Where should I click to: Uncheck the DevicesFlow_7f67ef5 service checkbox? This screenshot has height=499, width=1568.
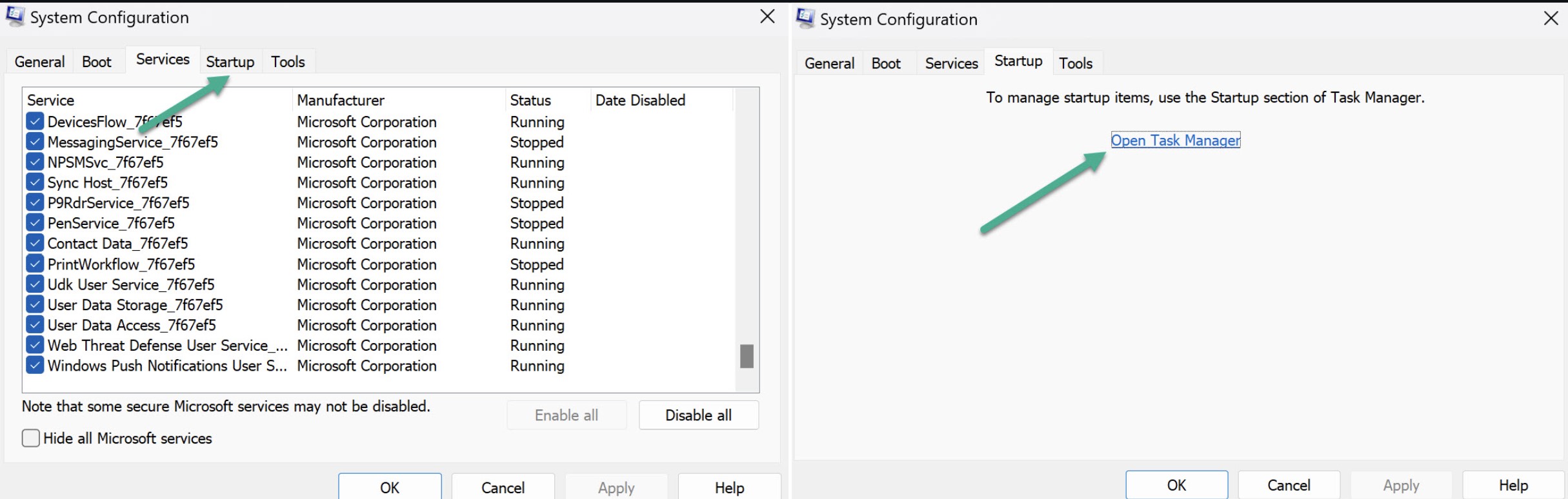[35, 121]
